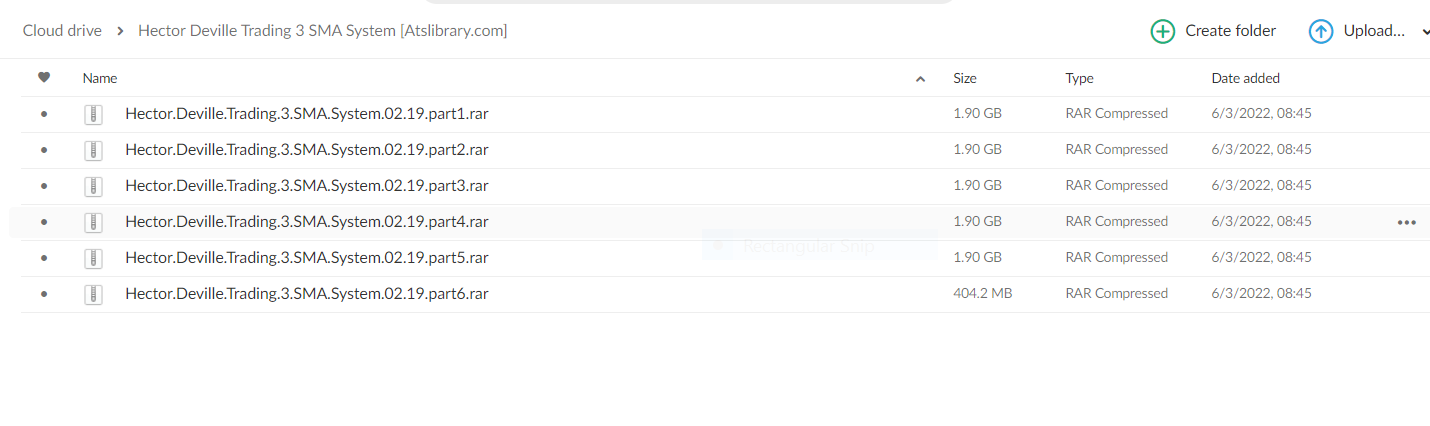This screenshot has width=1430, height=426.
Task: Click the RAR icon for part1.rar
Action: [x=93, y=114]
